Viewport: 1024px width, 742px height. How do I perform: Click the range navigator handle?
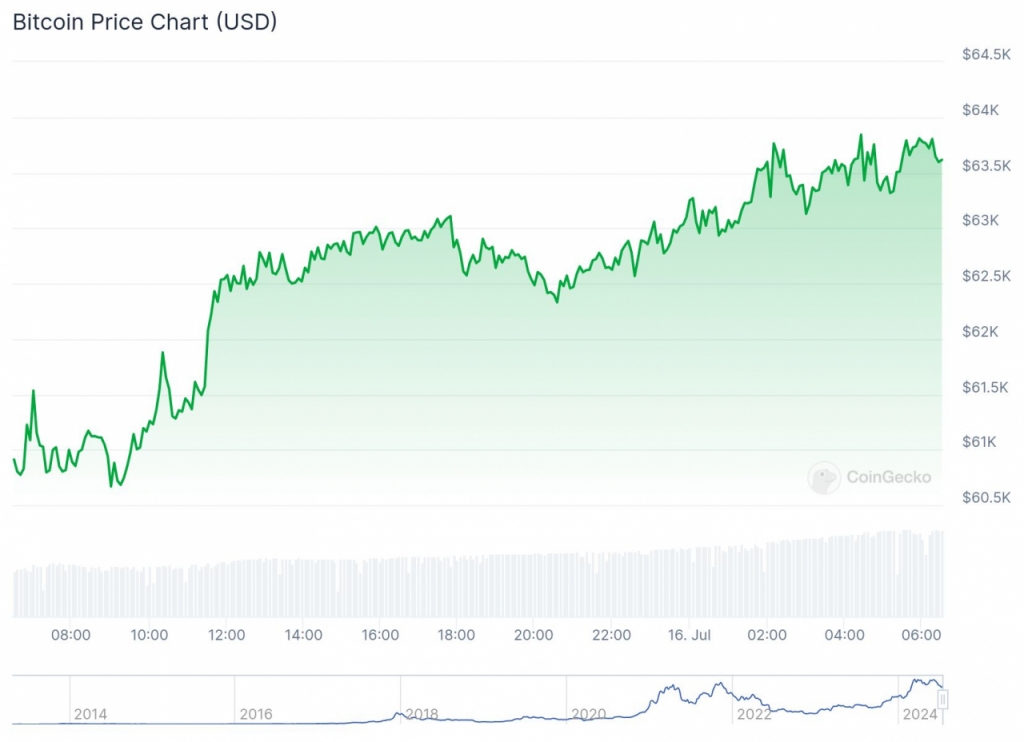coord(942,699)
